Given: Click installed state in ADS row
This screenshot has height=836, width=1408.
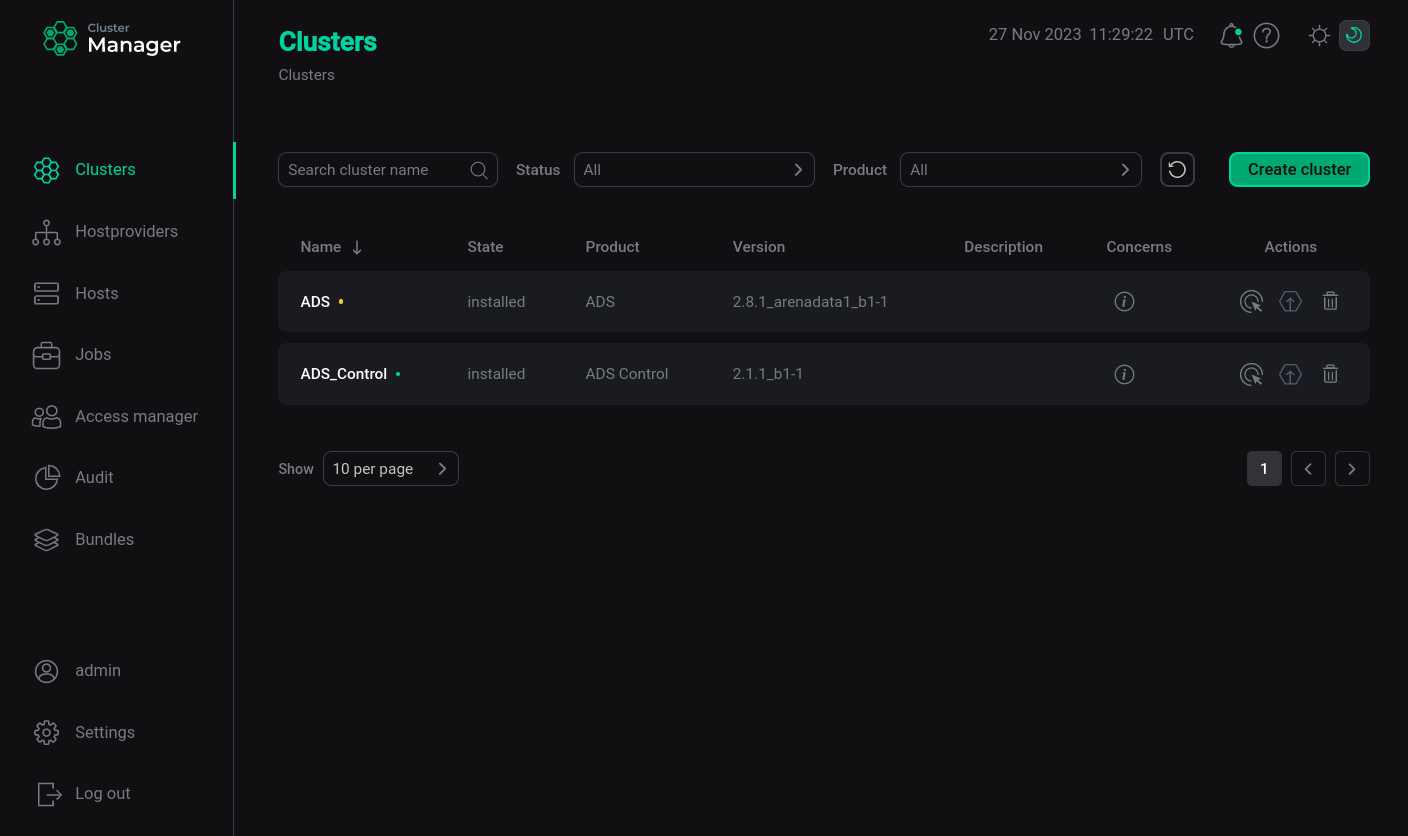Looking at the screenshot, I should tap(496, 302).
